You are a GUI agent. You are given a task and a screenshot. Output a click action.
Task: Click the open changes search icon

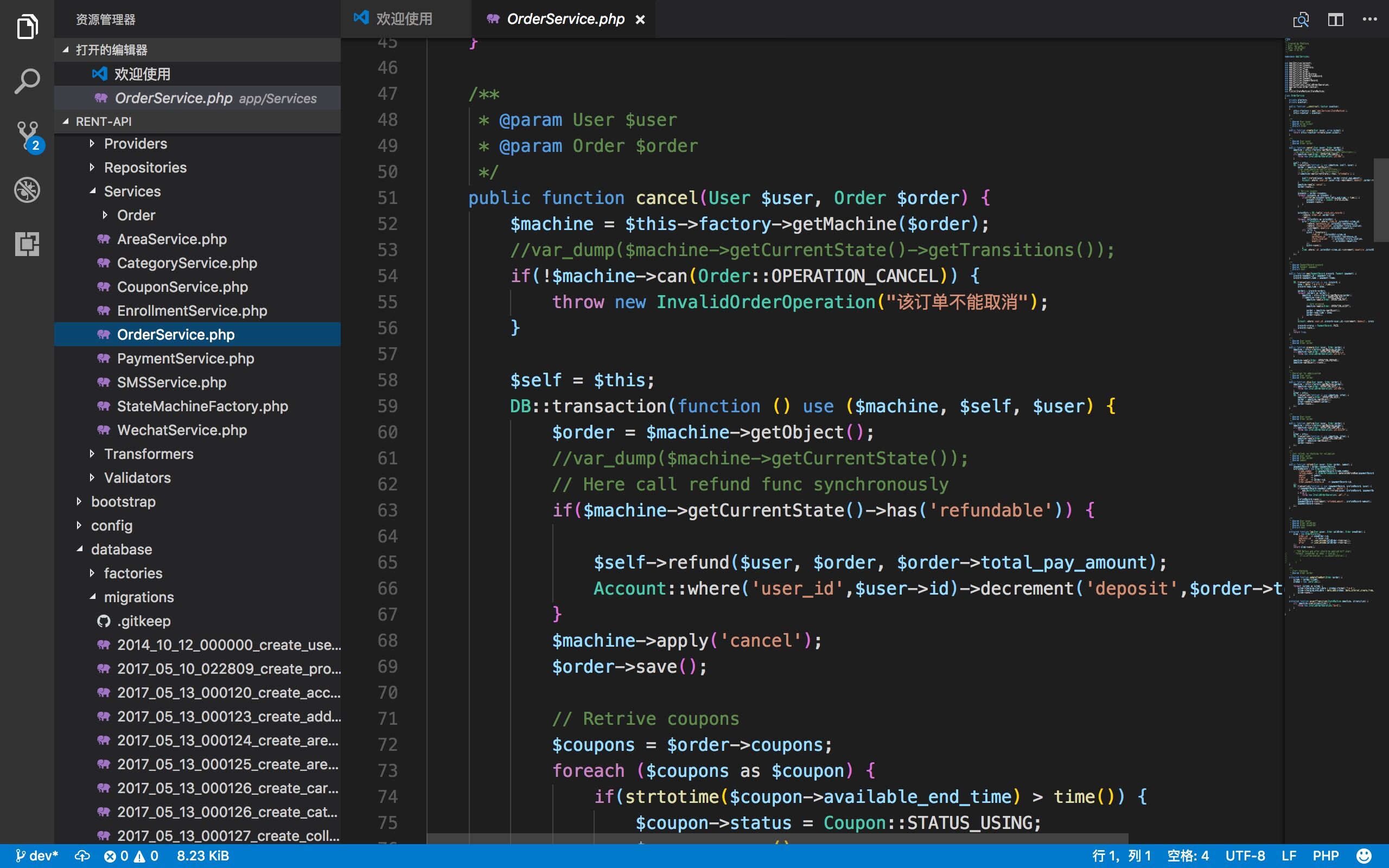(1301, 20)
